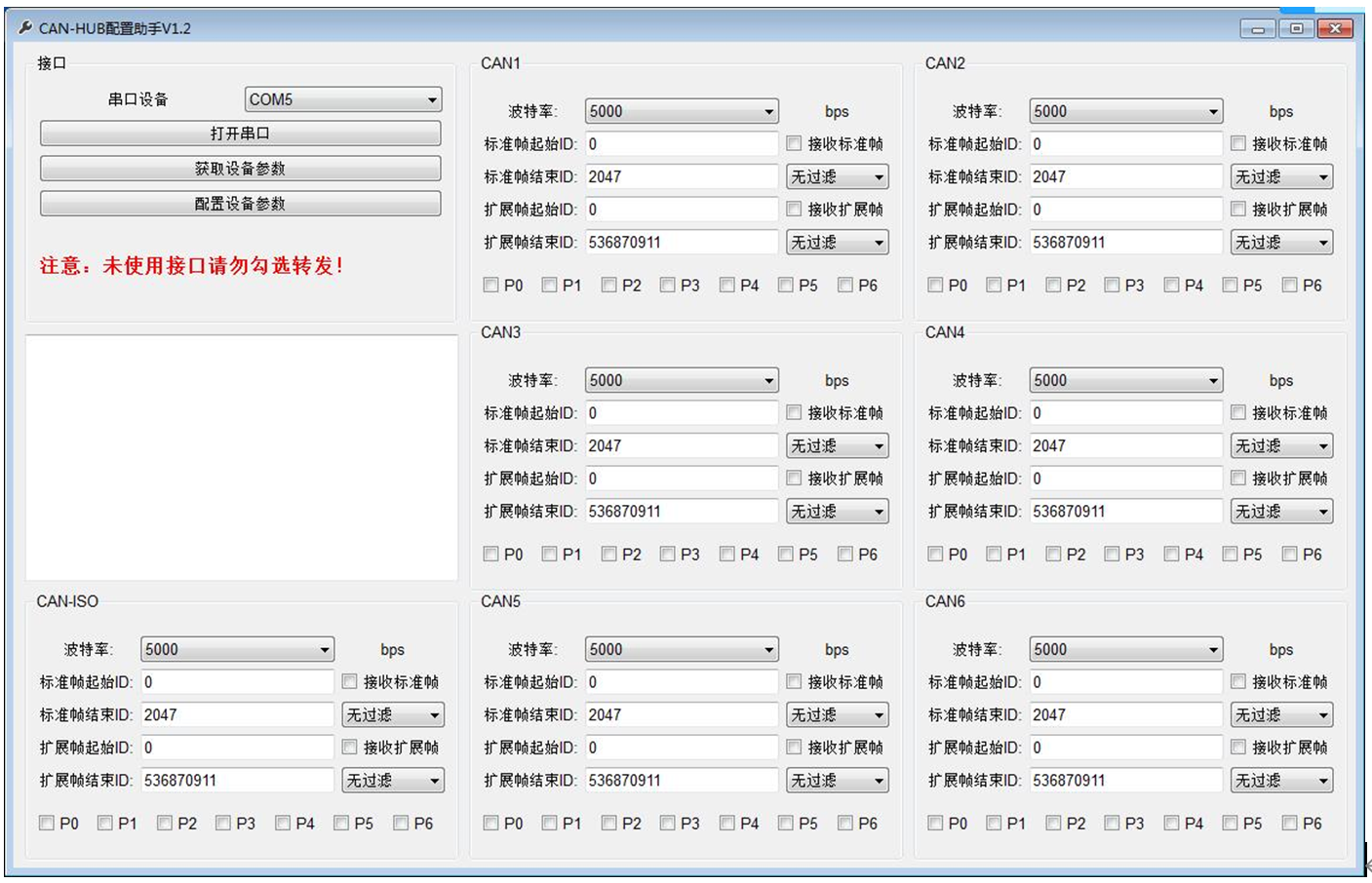This screenshot has height=883, width=1372.
Task: Enable 接收标准帧 checkbox in CAN2
Action: [x=1238, y=143]
